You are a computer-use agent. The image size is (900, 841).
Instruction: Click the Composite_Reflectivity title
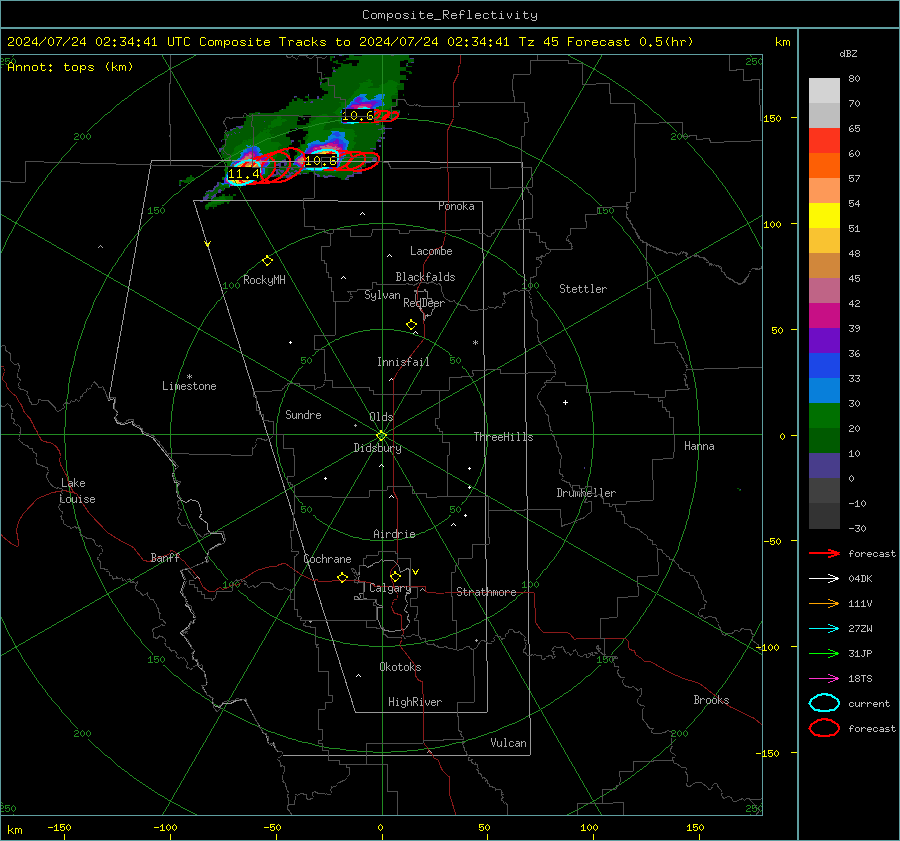pos(449,15)
